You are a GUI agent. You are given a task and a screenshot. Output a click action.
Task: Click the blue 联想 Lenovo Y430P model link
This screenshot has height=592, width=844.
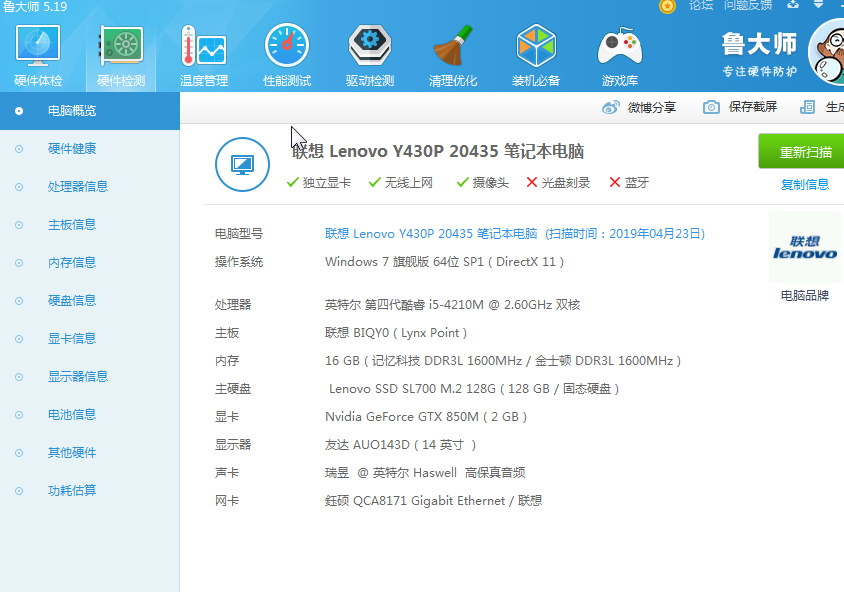click(515, 234)
